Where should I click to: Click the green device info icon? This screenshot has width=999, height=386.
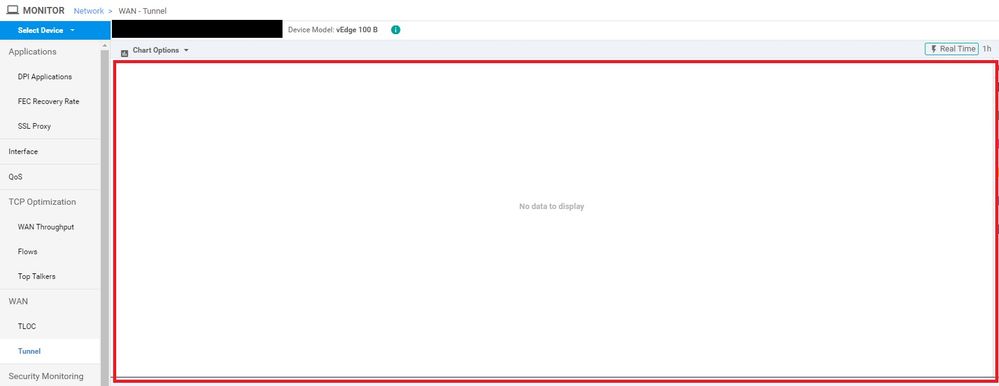tap(396, 30)
